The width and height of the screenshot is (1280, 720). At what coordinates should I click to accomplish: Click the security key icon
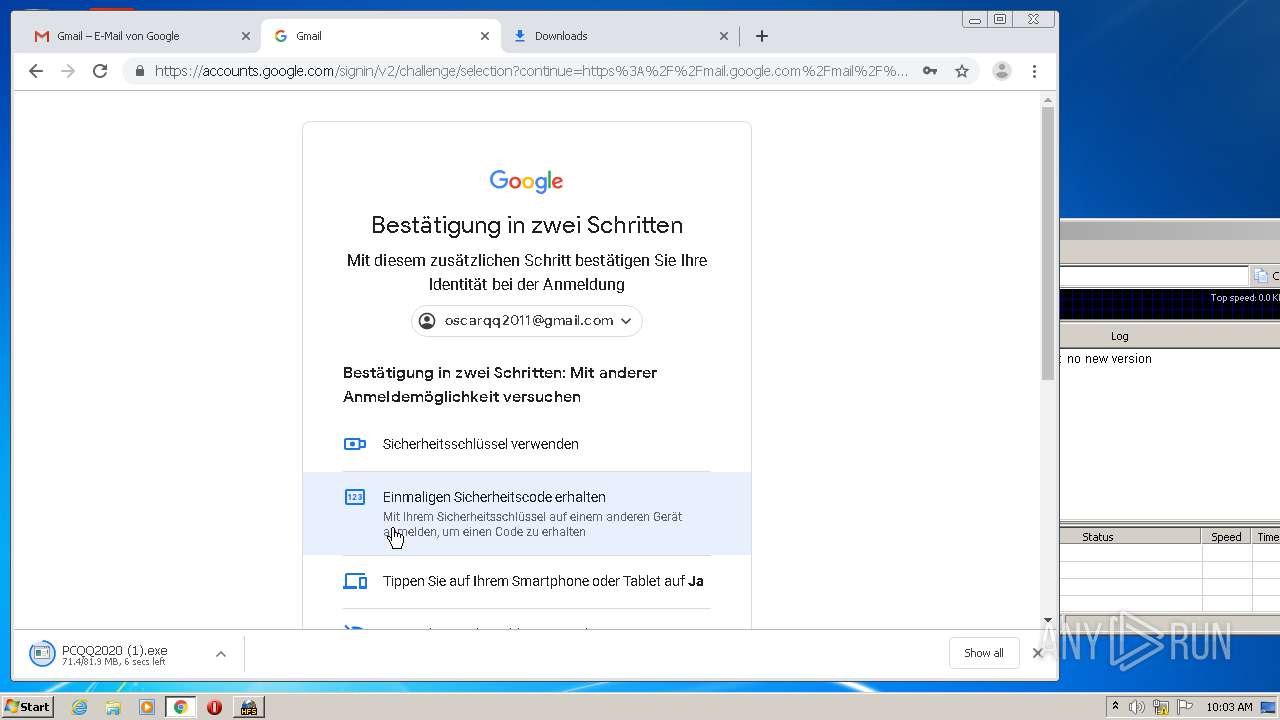[355, 444]
